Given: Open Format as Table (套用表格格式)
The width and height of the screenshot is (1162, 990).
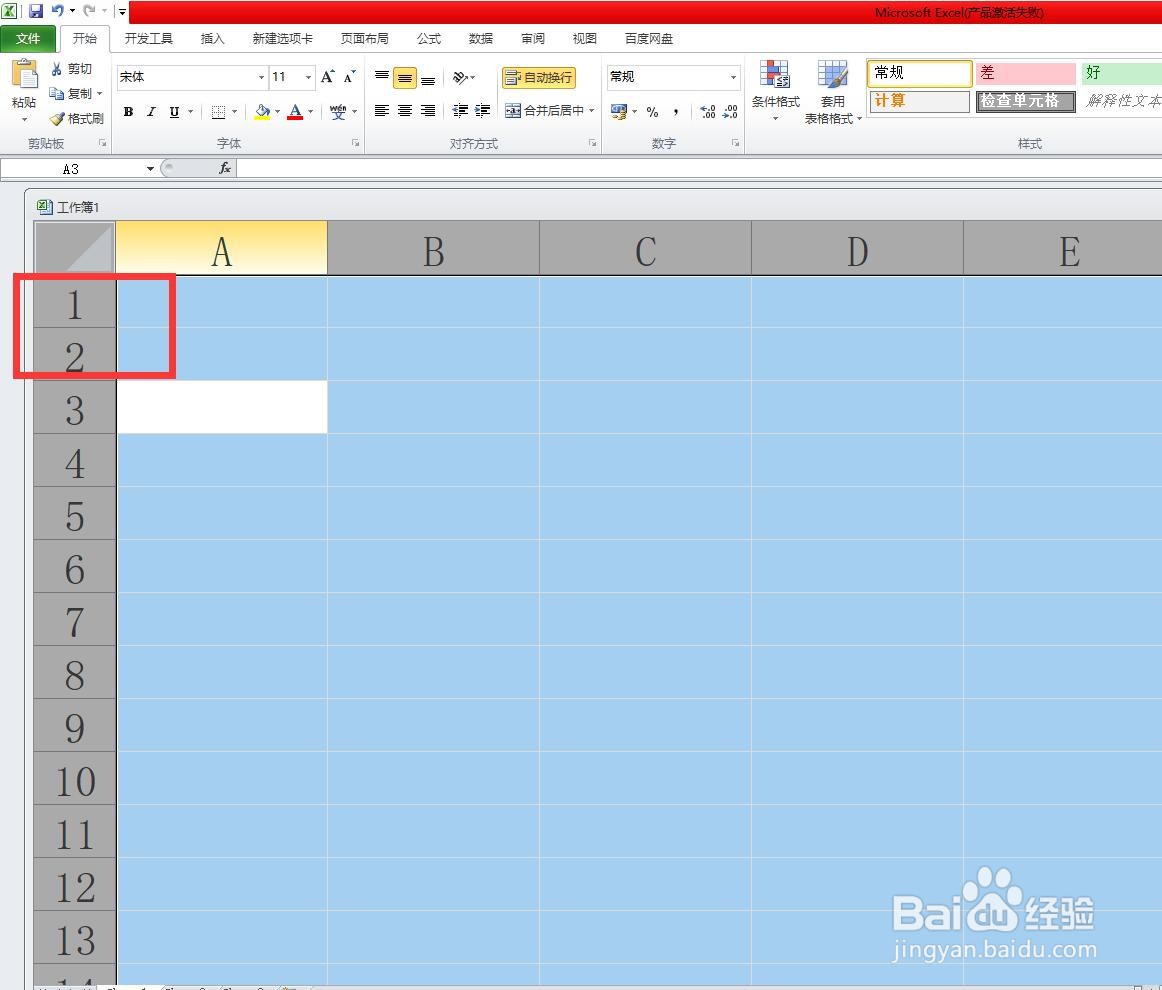Looking at the screenshot, I should (833, 92).
